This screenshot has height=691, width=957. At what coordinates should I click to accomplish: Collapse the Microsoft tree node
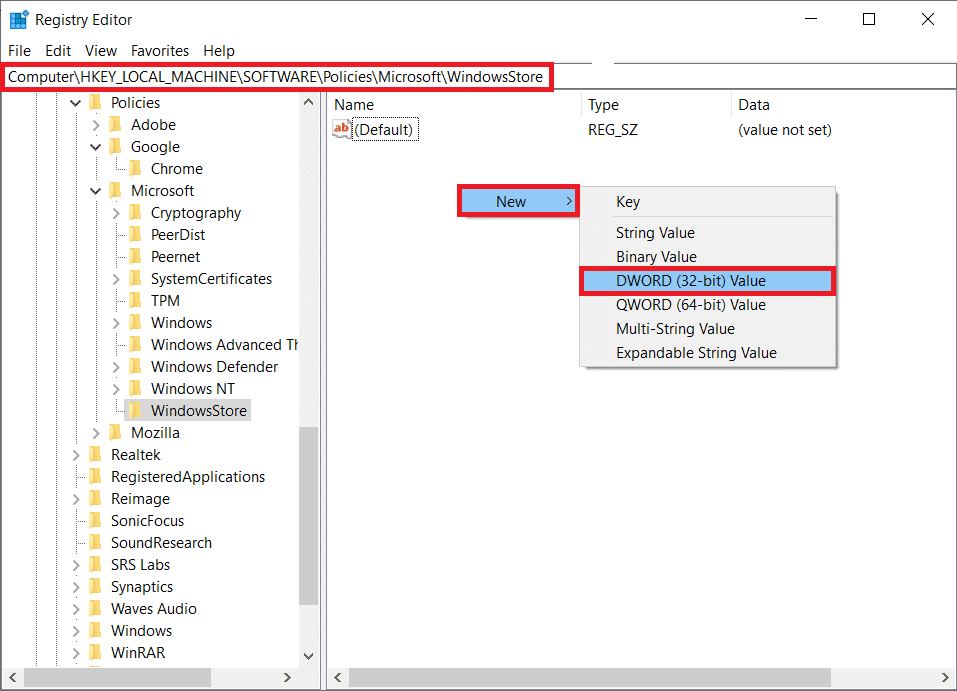pos(96,191)
